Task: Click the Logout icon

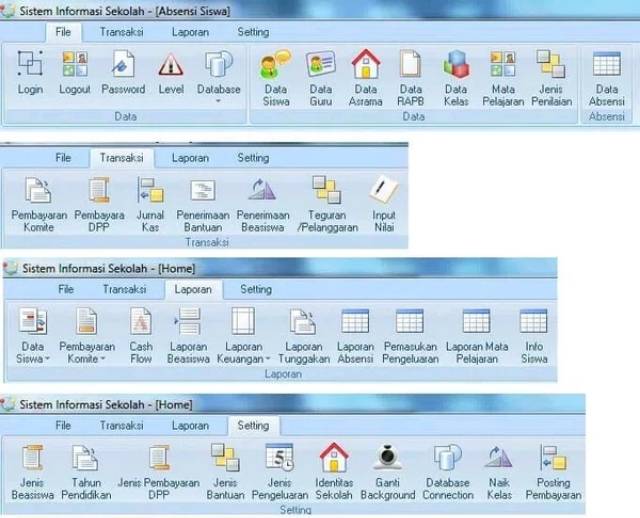Action: click(x=74, y=67)
